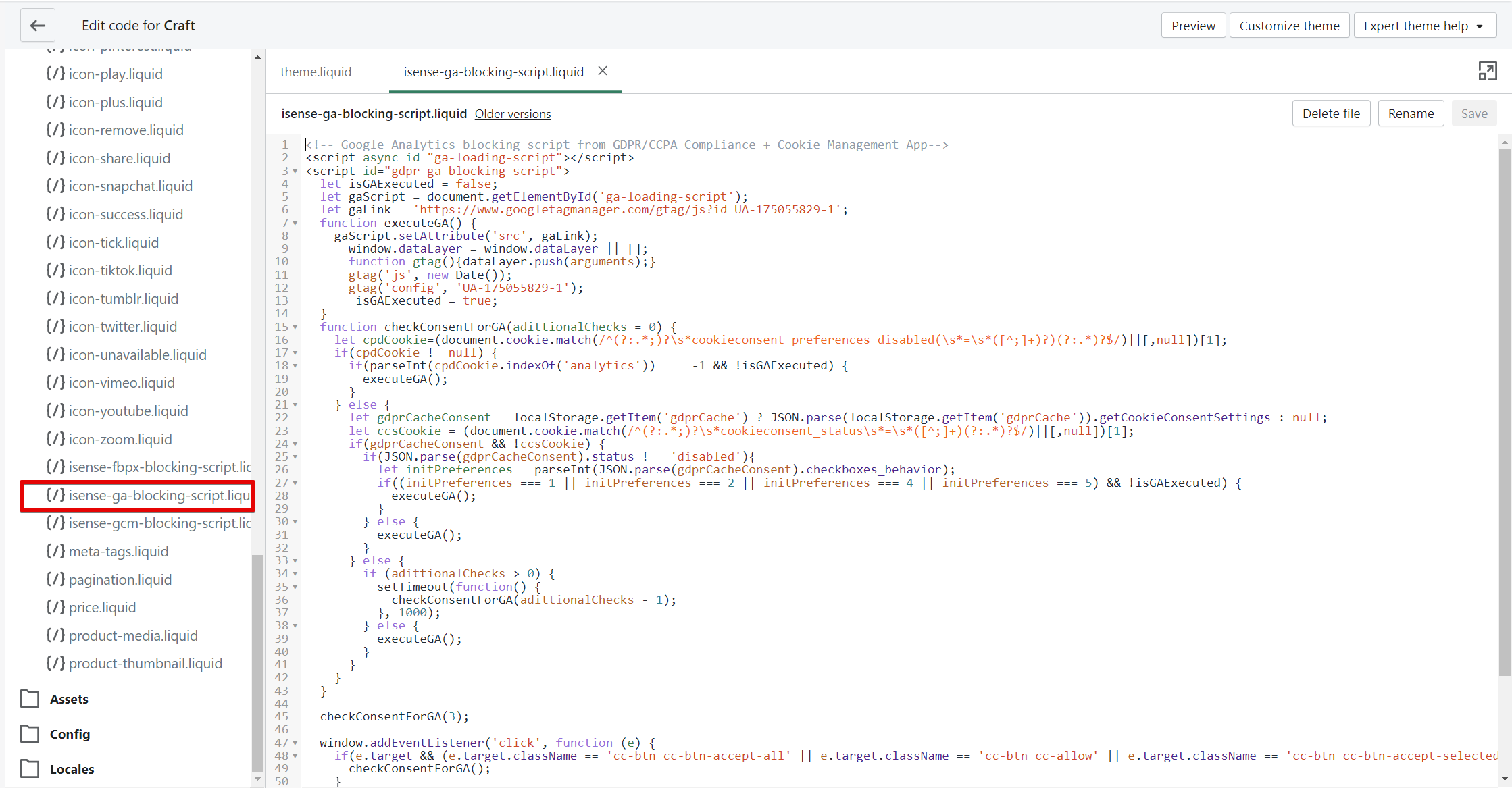This screenshot has height=788, width=1512.
Task: Open product-thumbnail.liquid file
Action: point(134,664)
